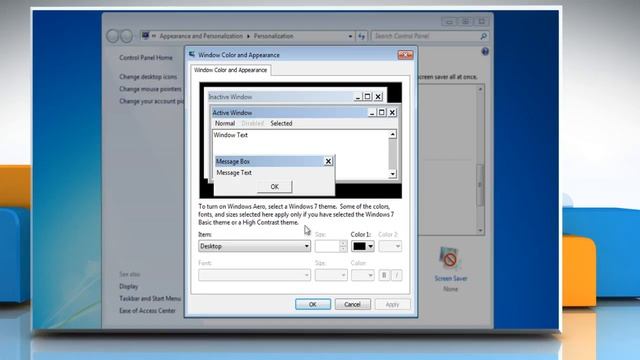Click the Control Panel address bar icon
Image resolution: width=640 pixels, height=360 pixels.
145,36
